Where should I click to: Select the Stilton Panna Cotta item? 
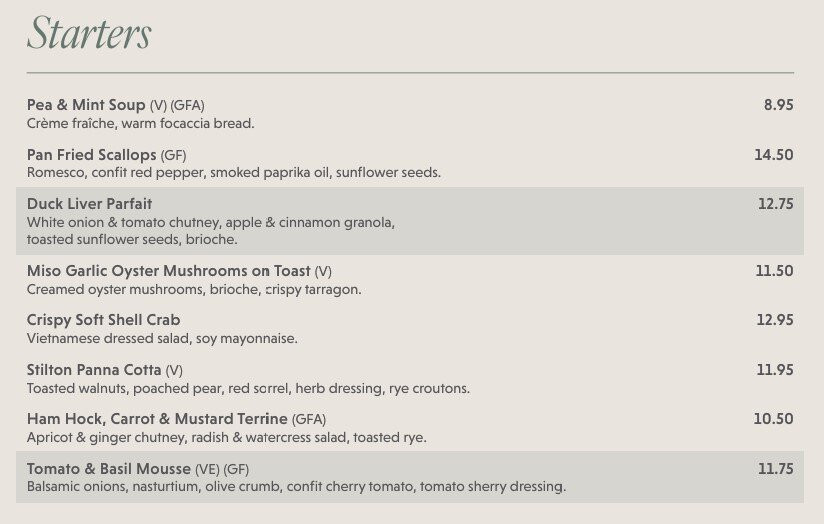(x=94, y=369)
